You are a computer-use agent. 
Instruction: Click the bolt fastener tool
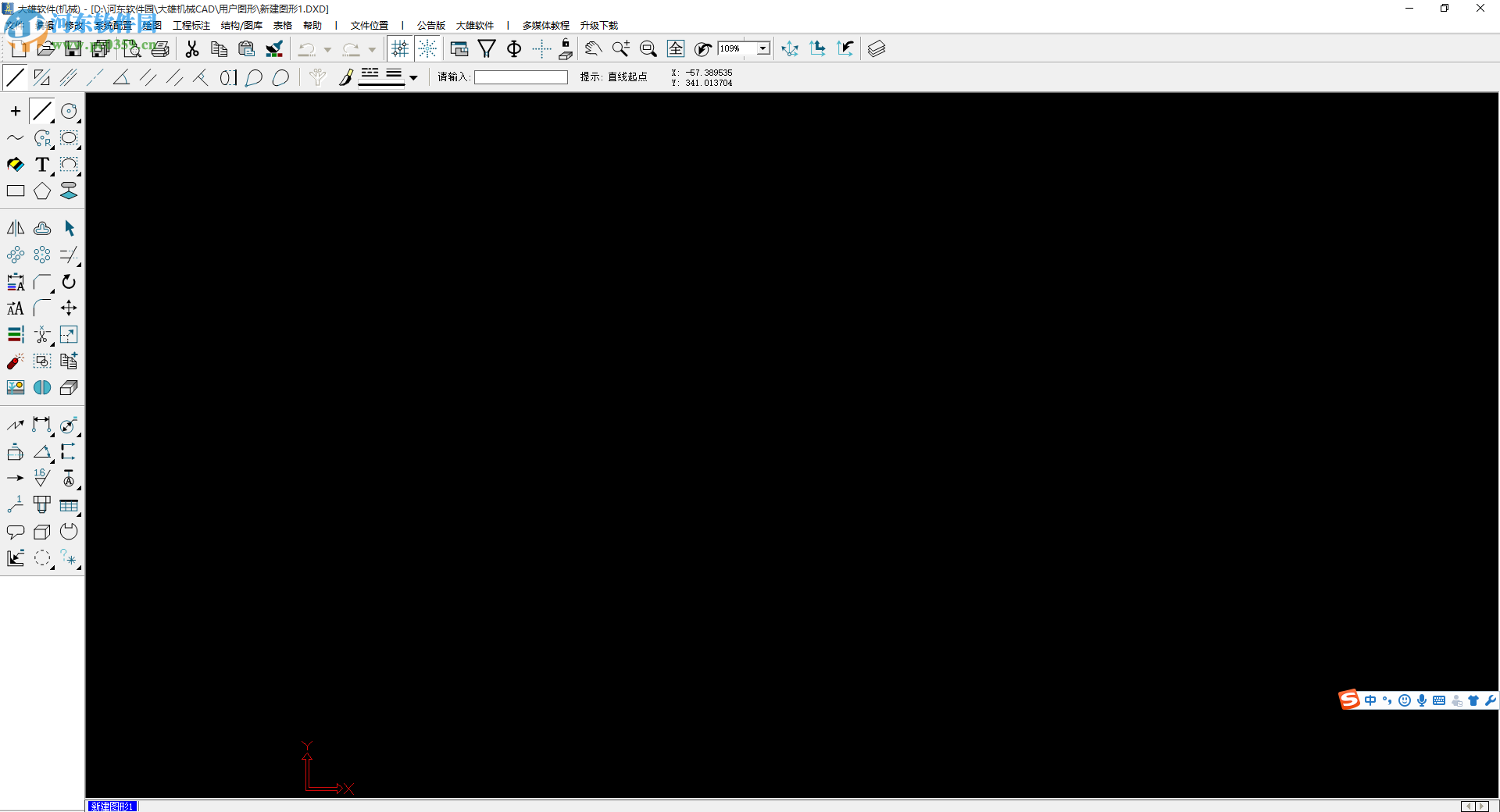coord(42,505)
